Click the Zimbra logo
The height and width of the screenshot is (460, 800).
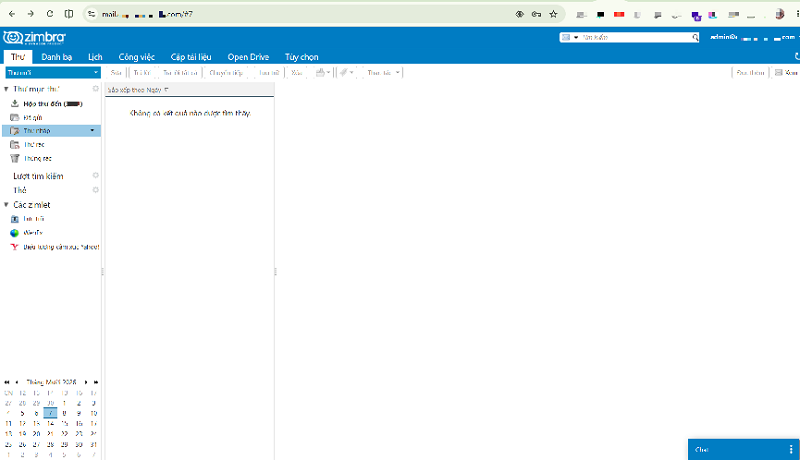[x=34, y=38]
